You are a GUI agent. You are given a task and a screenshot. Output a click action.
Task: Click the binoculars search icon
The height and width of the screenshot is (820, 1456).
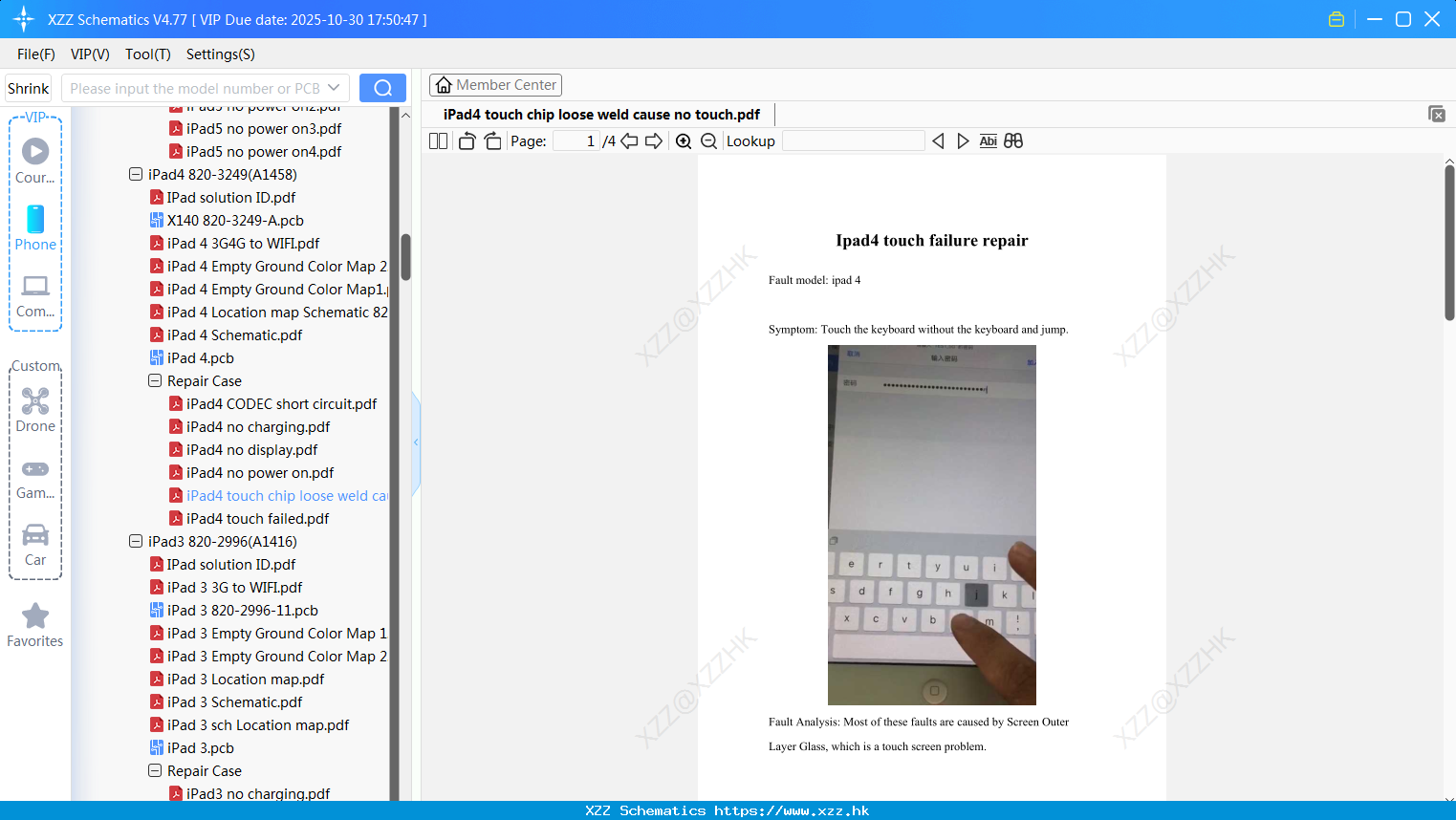click(x=1013, y=141)
